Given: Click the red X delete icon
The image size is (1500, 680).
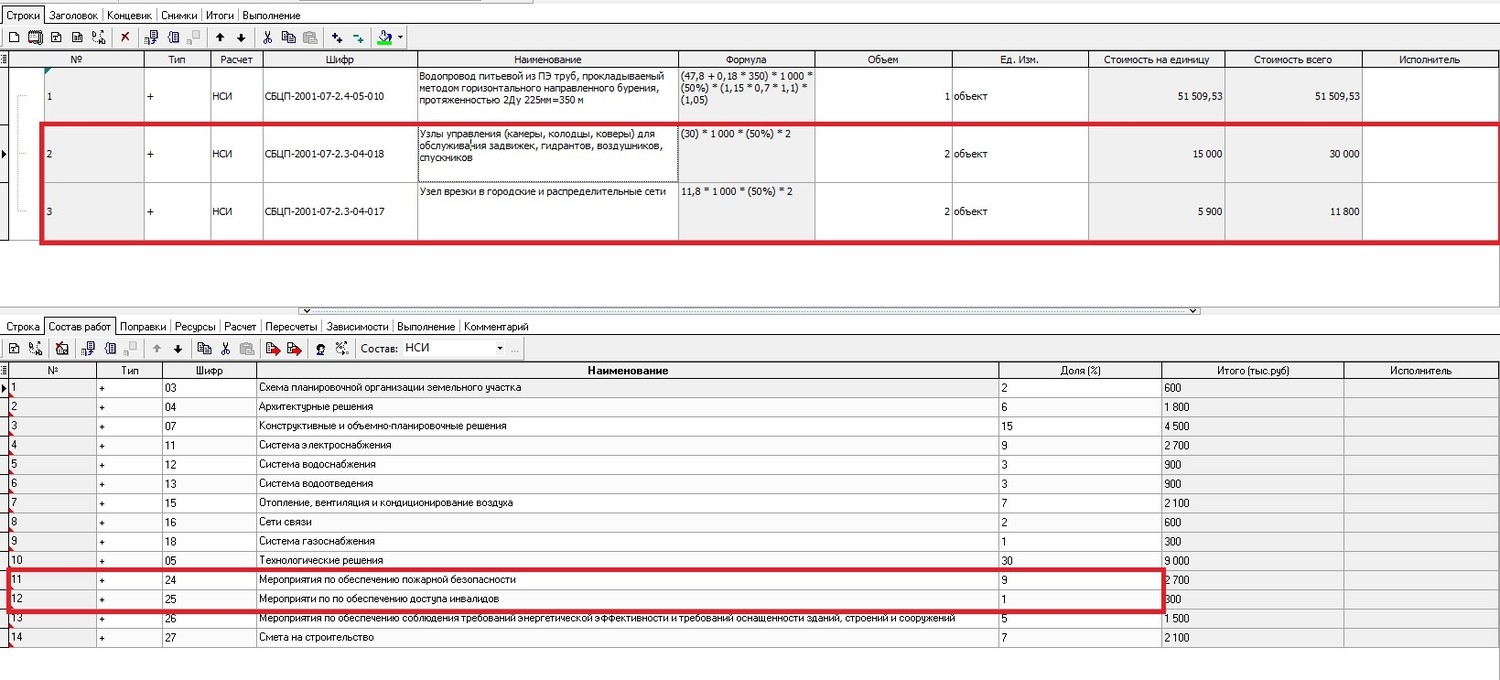Looking at the screenshot, I should pyautogui.click(x=125, y=37).
